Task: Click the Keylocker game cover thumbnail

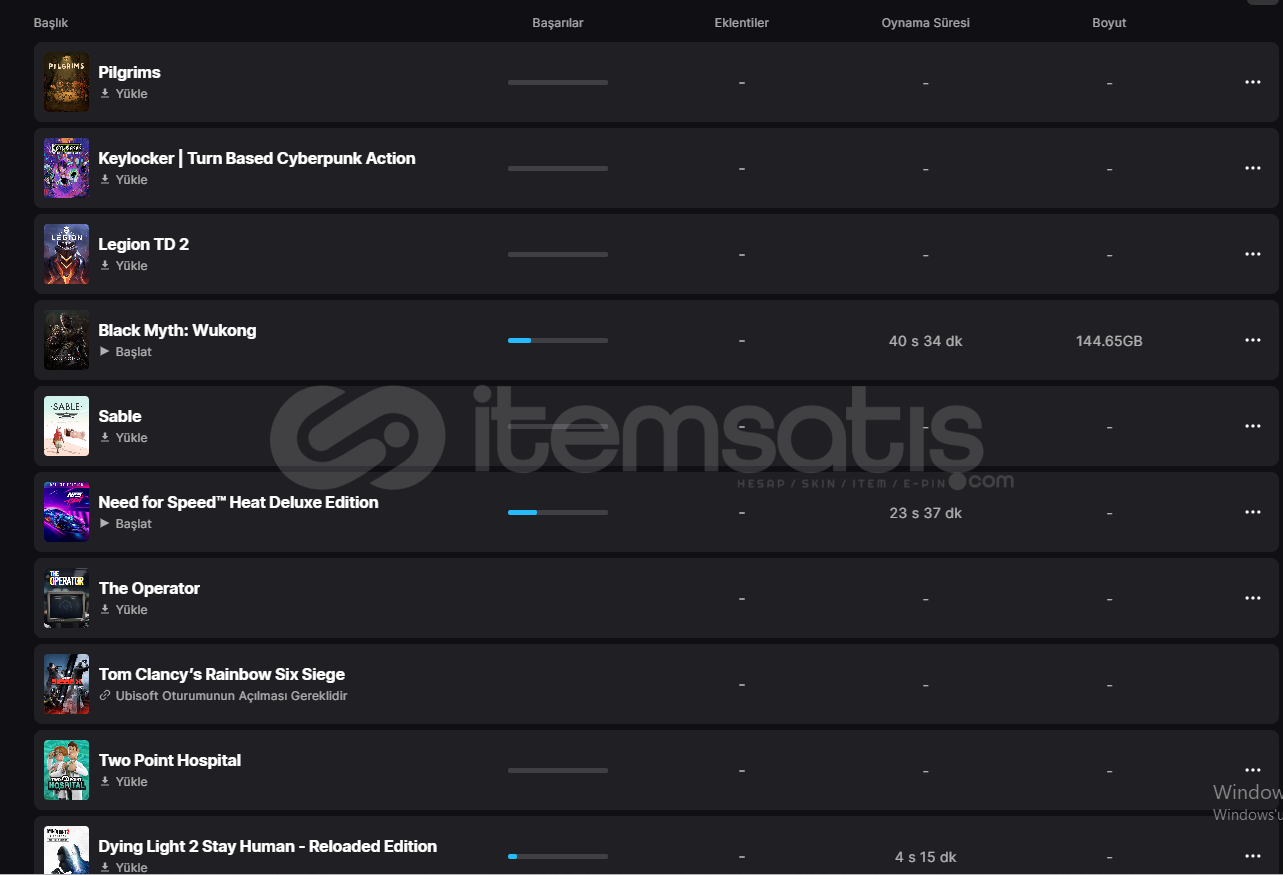Action: [66, 168]
